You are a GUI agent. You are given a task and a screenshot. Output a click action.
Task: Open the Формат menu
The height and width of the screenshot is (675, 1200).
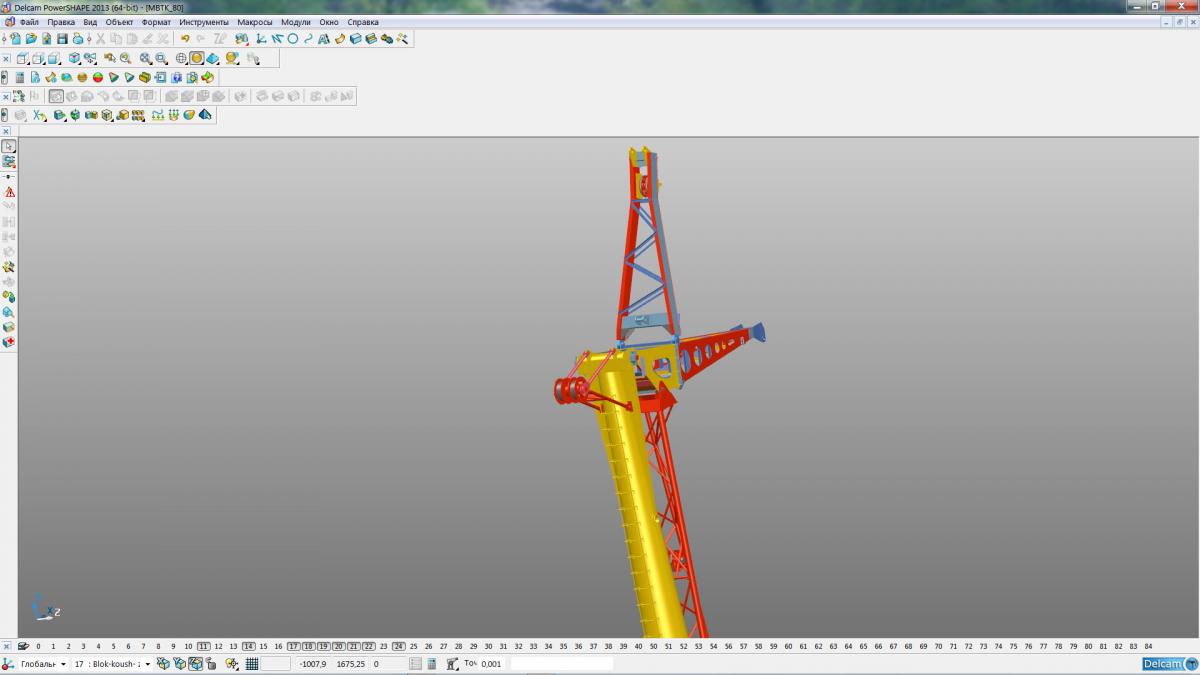[157, 22]
